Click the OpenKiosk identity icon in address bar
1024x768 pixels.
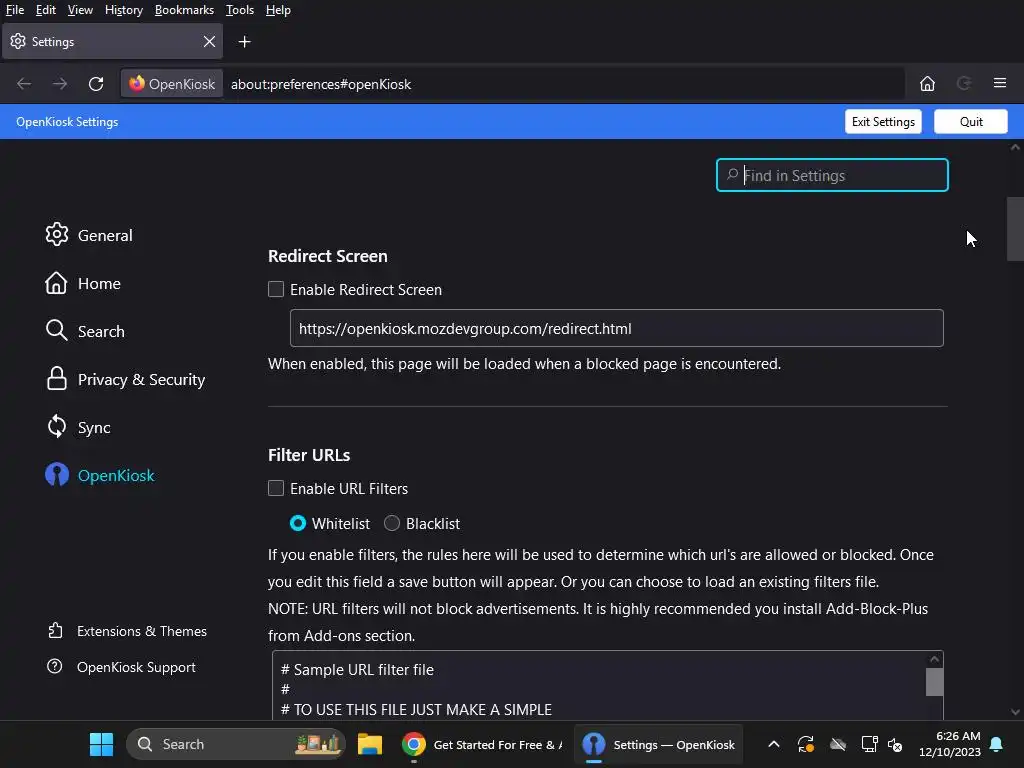pos(172,84)
